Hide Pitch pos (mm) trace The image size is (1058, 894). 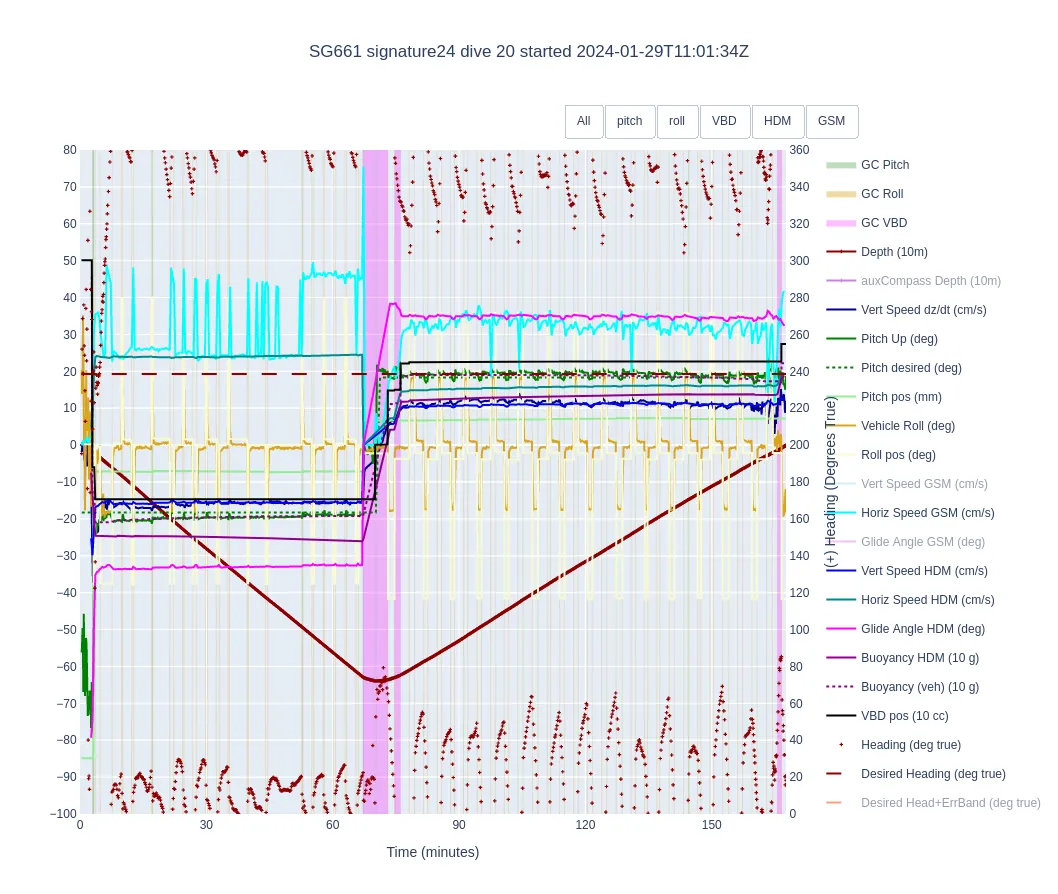pos(884,397)
